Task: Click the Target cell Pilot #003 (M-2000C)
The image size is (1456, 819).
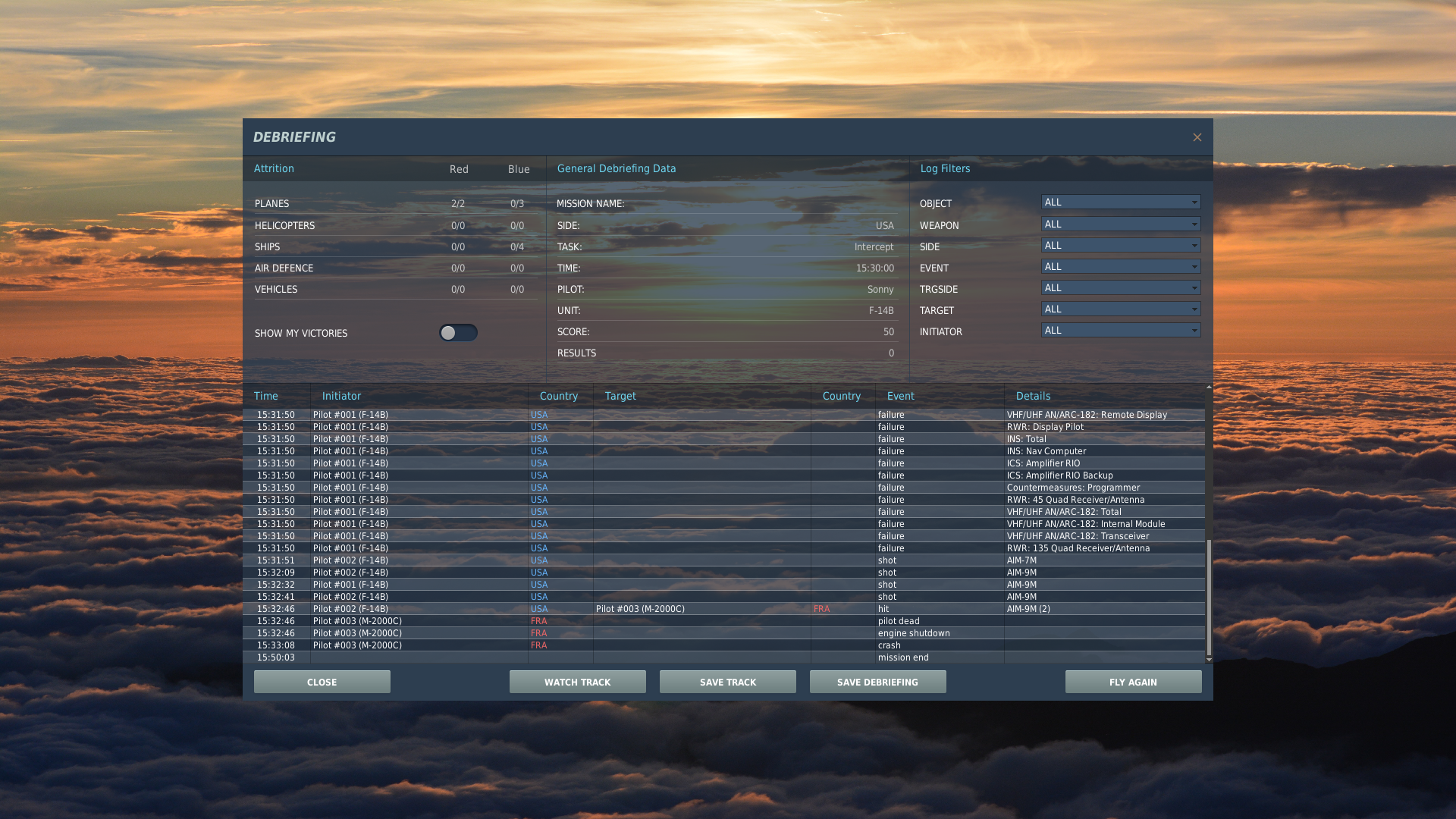Action: [640, 609]
